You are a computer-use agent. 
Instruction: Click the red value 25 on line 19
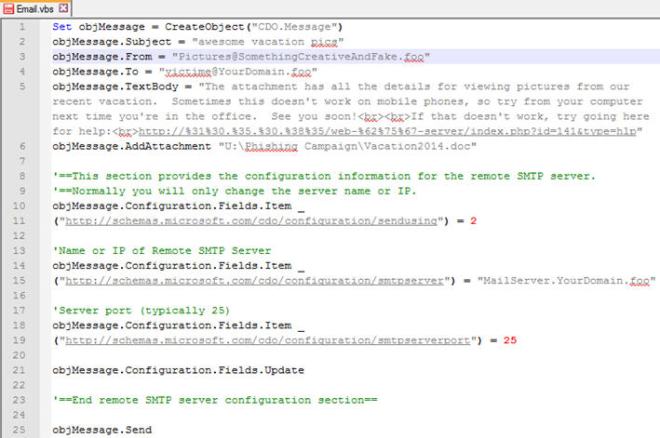(510, 340)
